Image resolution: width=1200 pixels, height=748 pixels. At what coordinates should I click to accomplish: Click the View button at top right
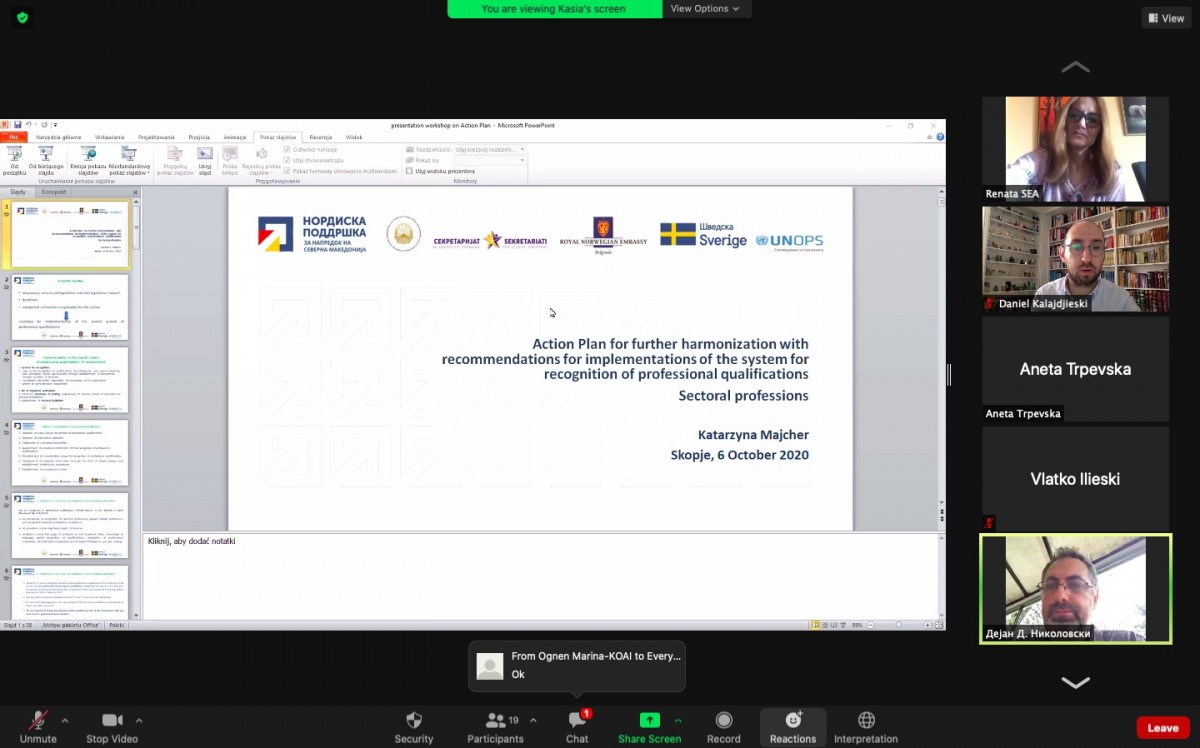click(x=1166, y=18)
